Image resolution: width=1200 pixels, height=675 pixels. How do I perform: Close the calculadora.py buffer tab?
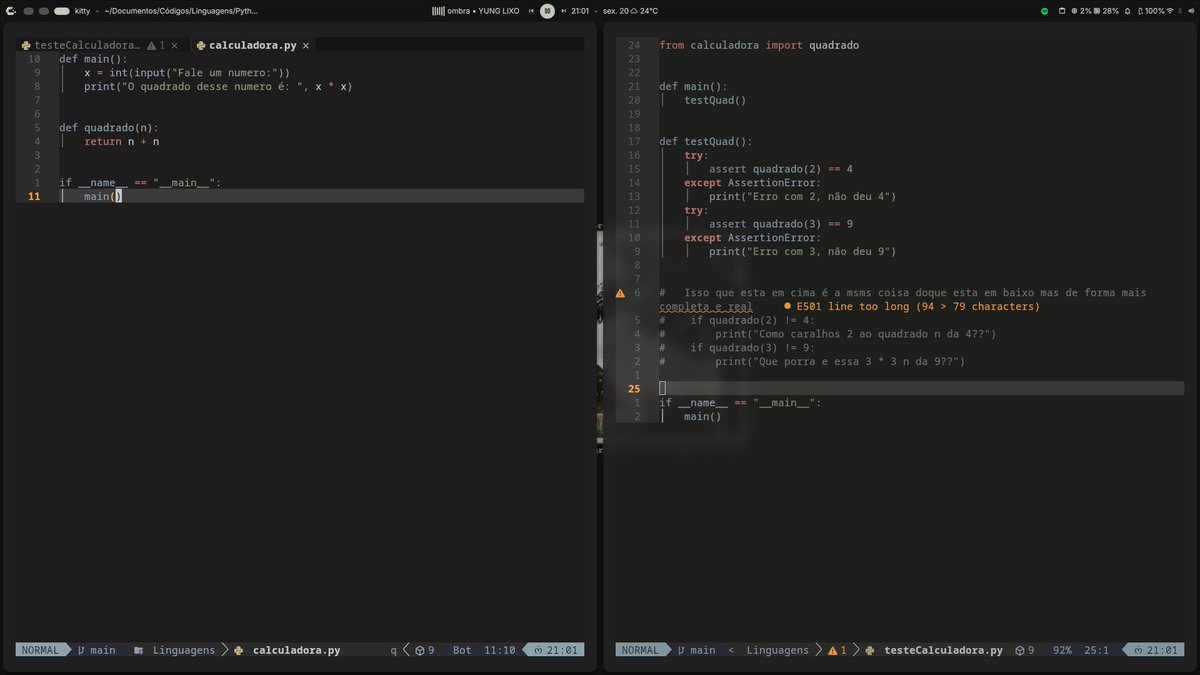point(306,45)
